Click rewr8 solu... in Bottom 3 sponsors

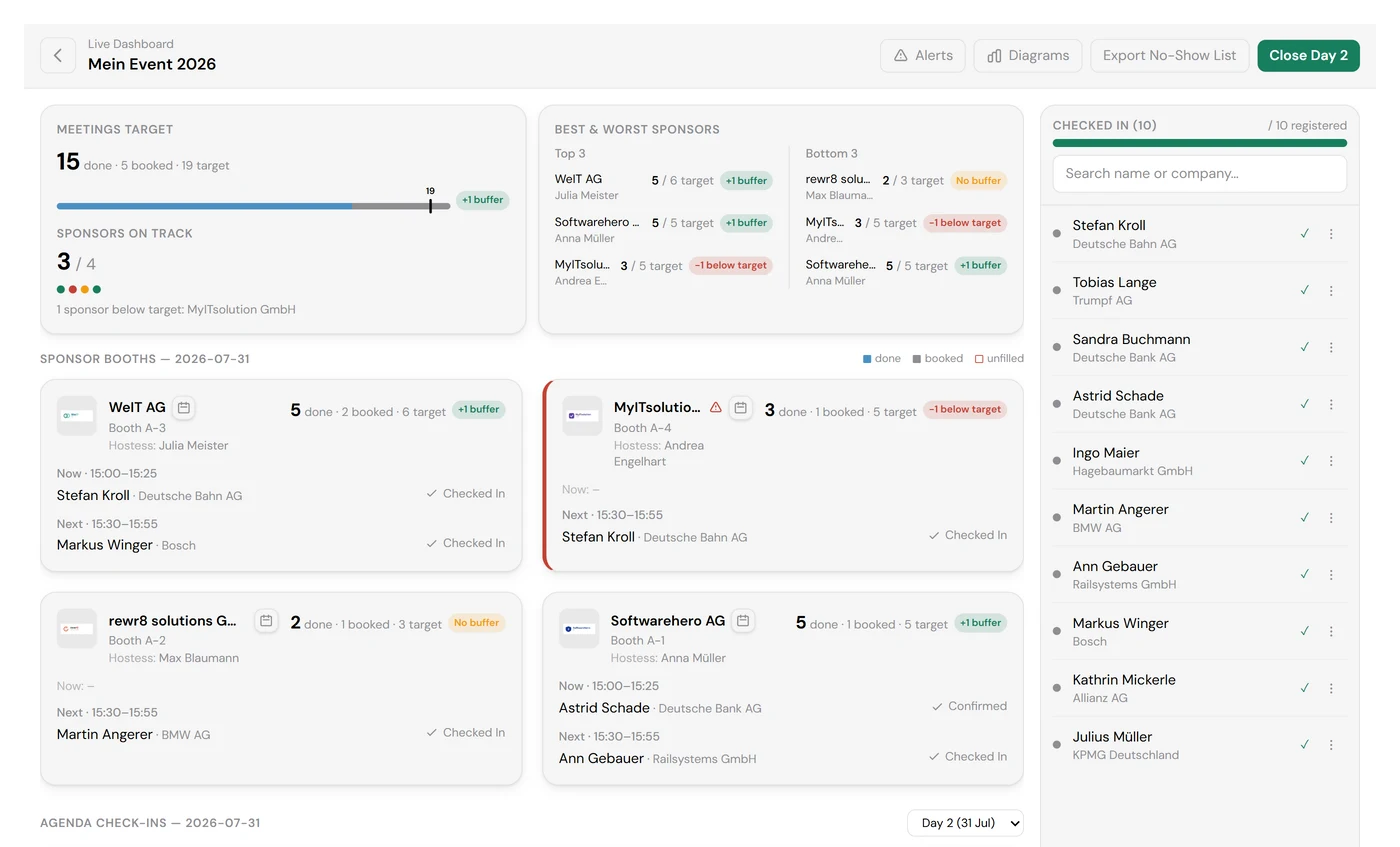pyautogui.click(x=840, y=180)
